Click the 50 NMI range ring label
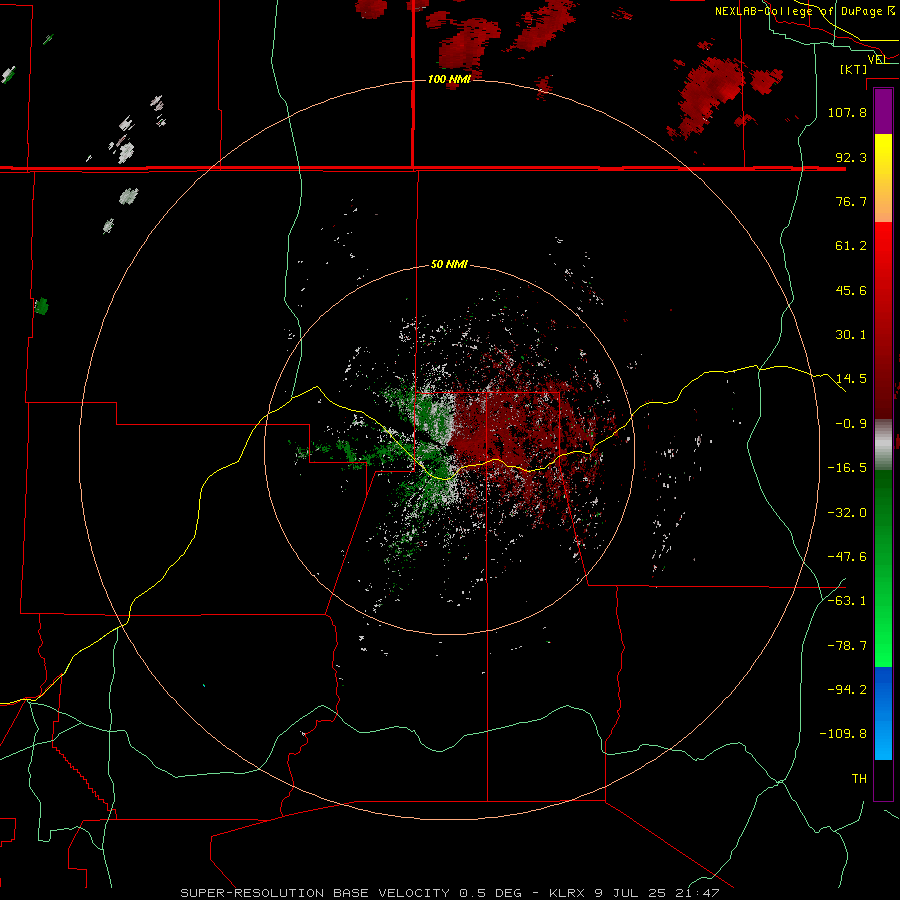Screen dimensions: 900x900 (x=449, y=264)
